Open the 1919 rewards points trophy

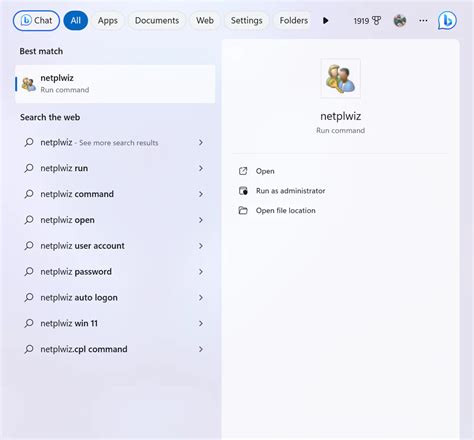367,21
